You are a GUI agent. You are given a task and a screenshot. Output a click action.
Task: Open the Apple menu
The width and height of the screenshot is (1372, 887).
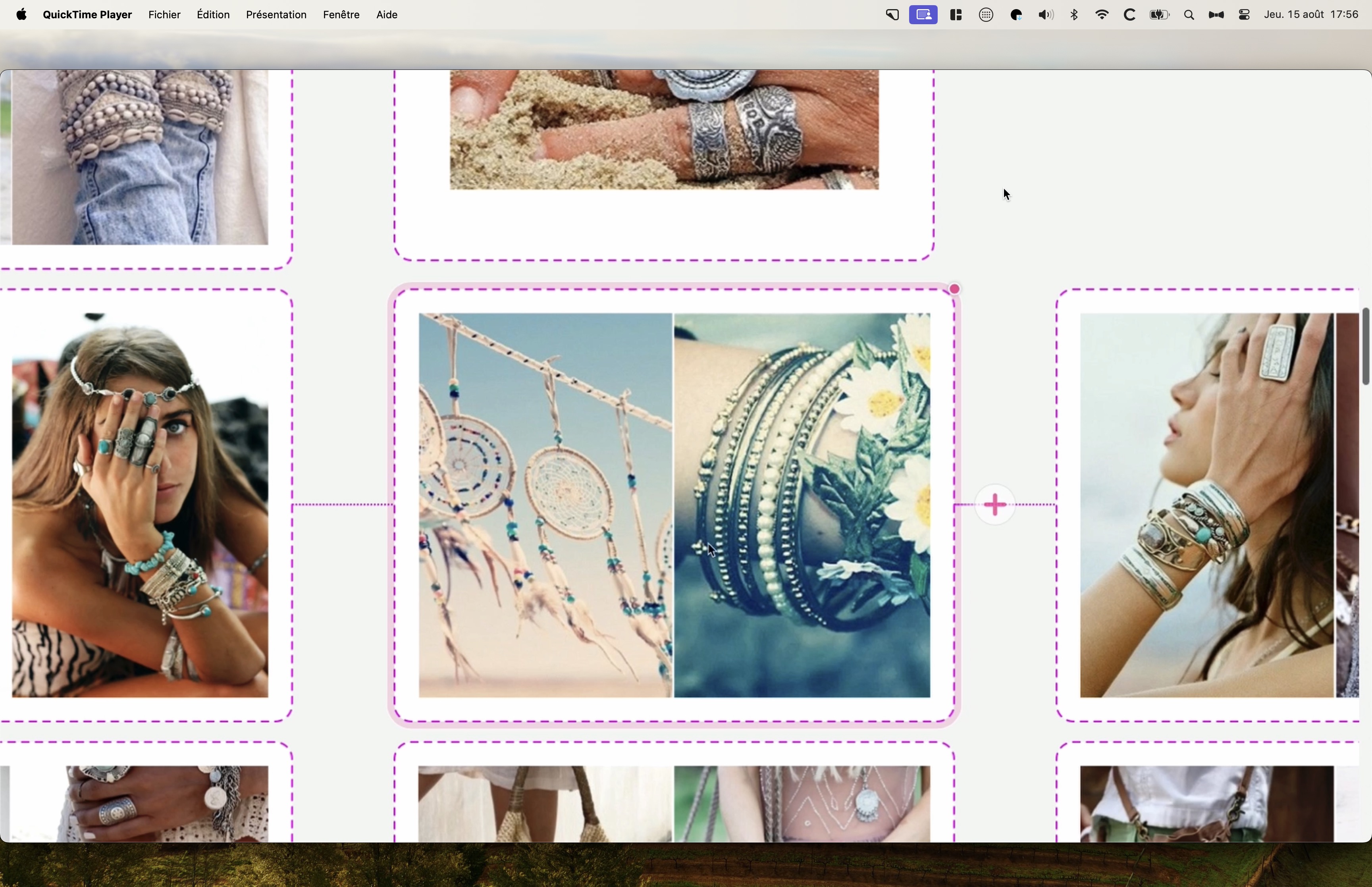[21, 15]
